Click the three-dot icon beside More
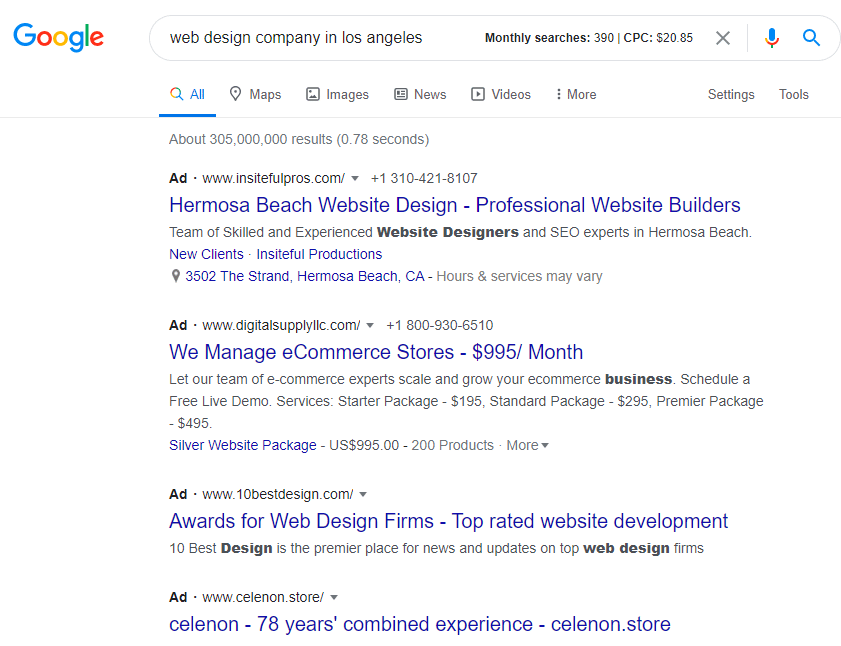 (558, 94)
